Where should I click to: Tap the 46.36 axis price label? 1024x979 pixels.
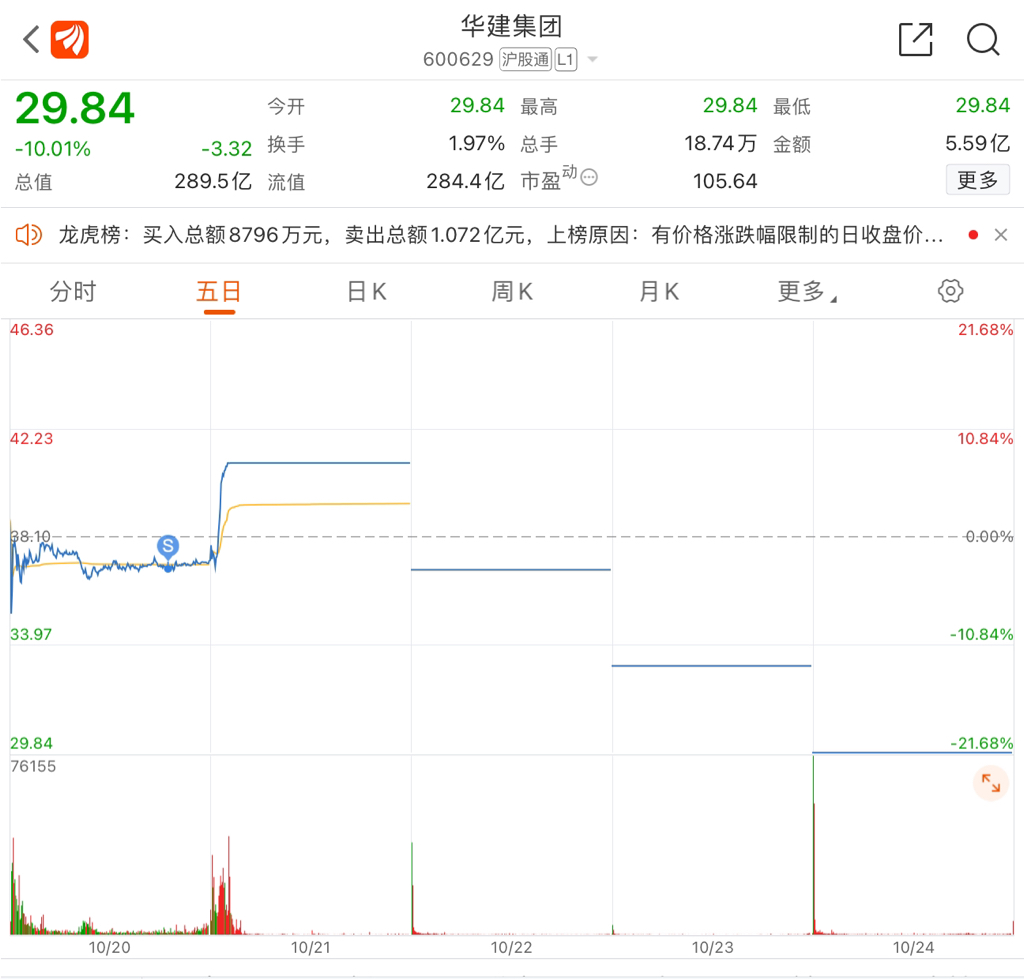pos(31,330)
